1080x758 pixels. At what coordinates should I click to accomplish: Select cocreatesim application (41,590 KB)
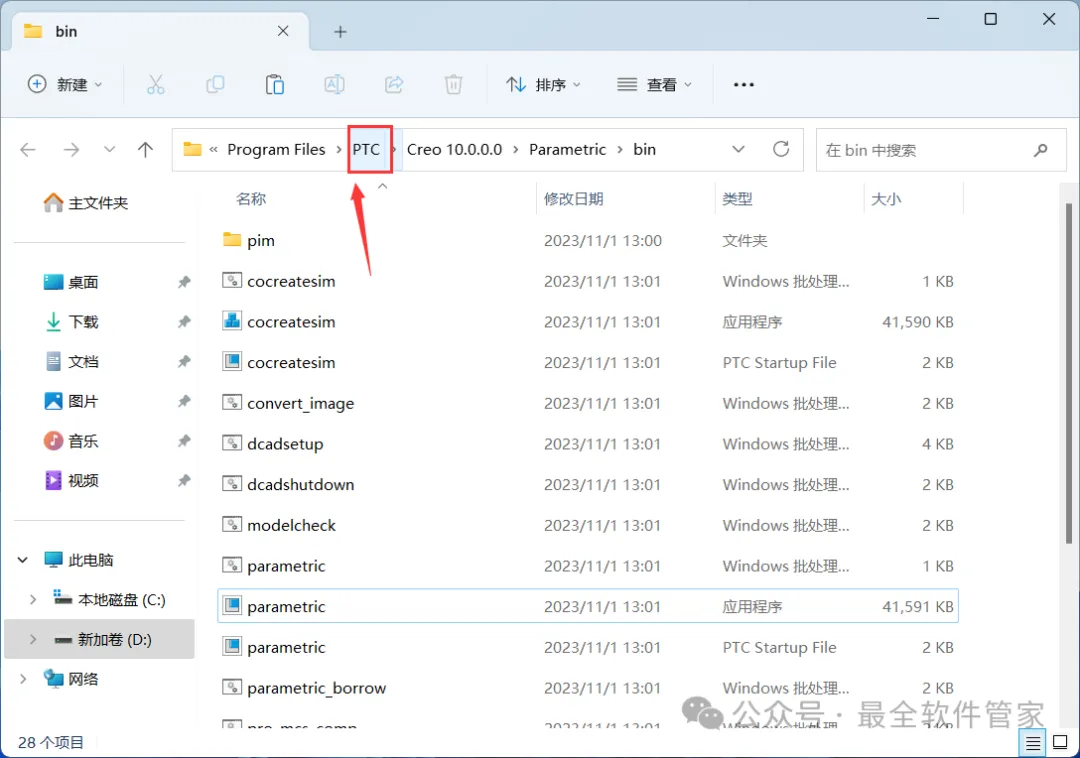(588, 322)
